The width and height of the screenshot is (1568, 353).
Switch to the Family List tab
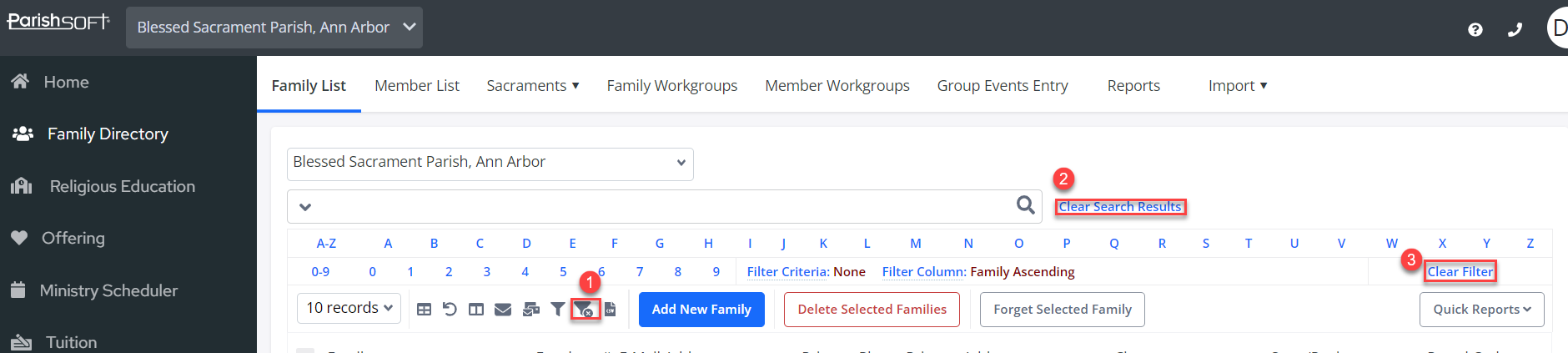[x=309, y=86]
